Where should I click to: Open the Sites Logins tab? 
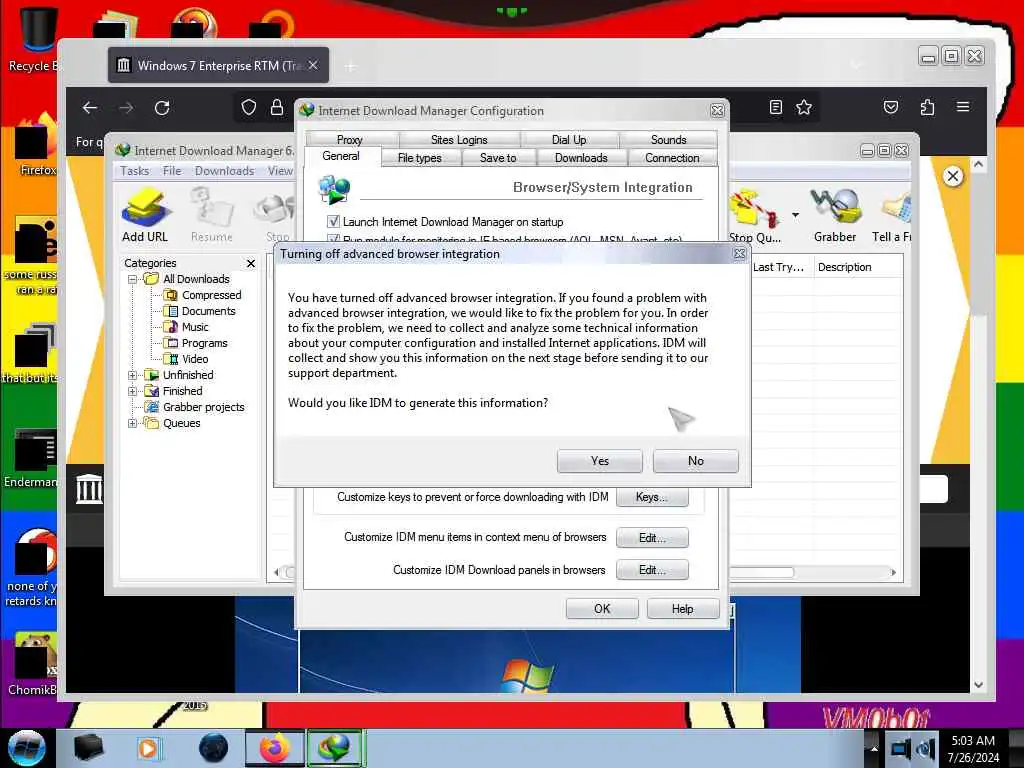(459, 139)
